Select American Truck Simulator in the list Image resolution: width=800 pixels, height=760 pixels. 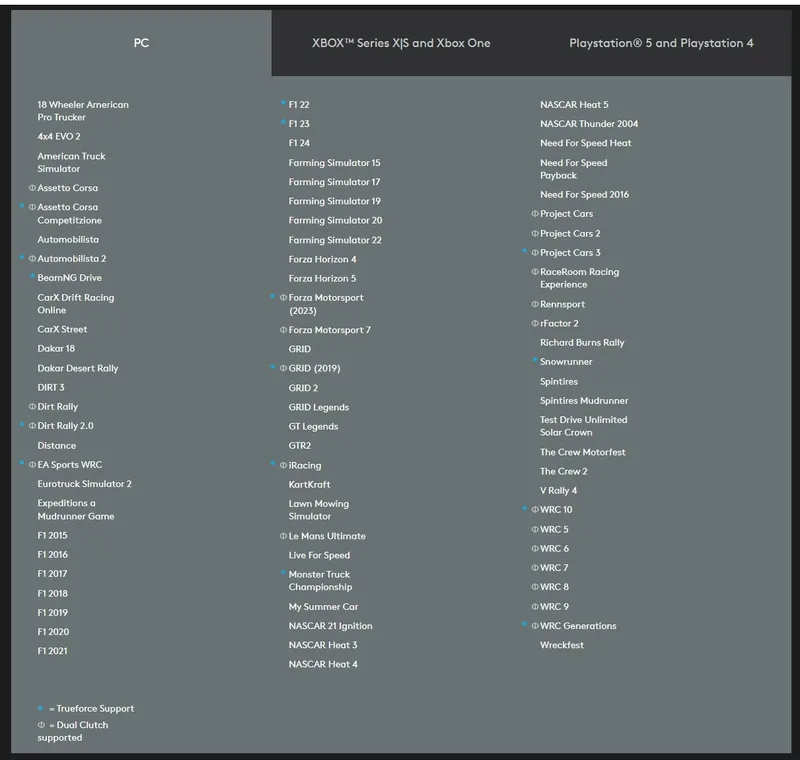click(x=71, y=162)
